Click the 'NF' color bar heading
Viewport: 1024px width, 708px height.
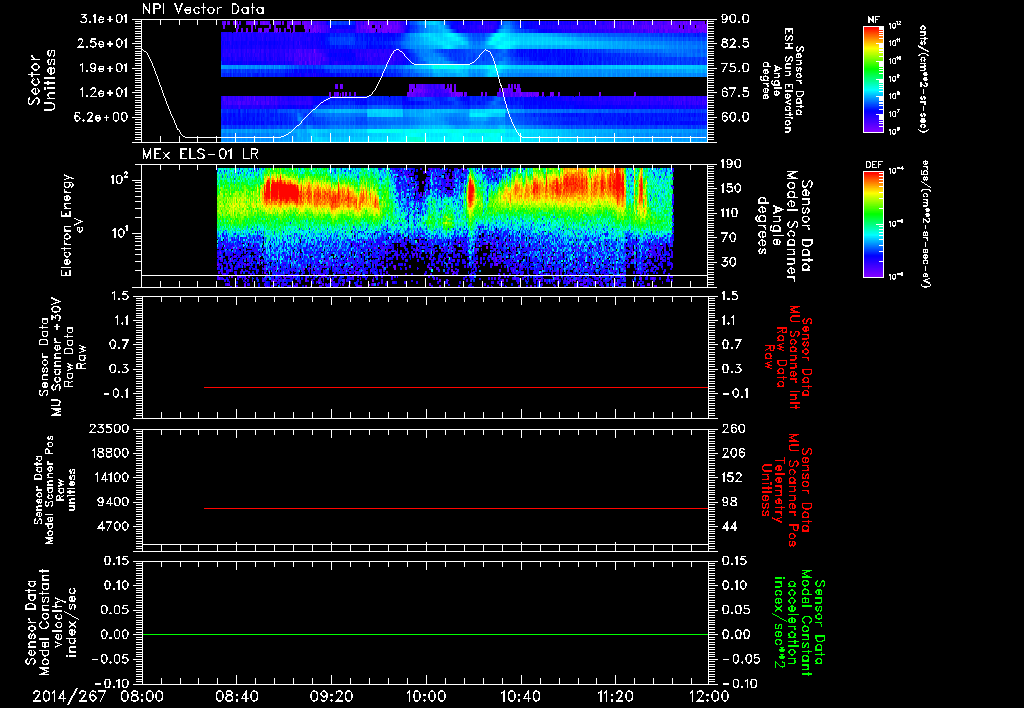[x=873, y=20]
